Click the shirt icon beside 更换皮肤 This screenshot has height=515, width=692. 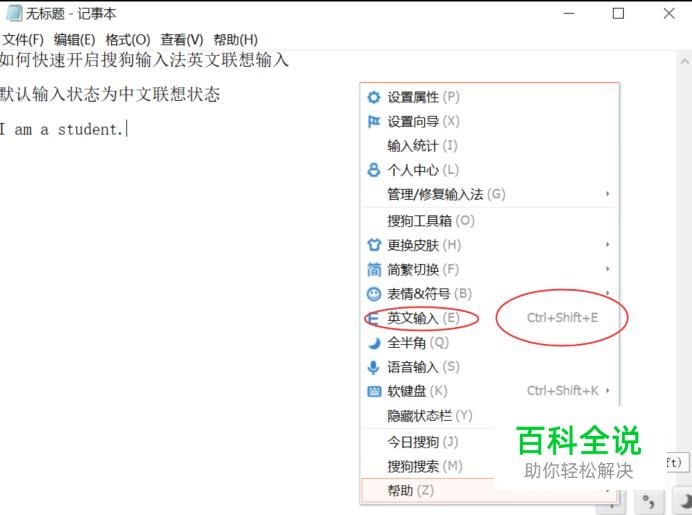(x=374, y=245)
